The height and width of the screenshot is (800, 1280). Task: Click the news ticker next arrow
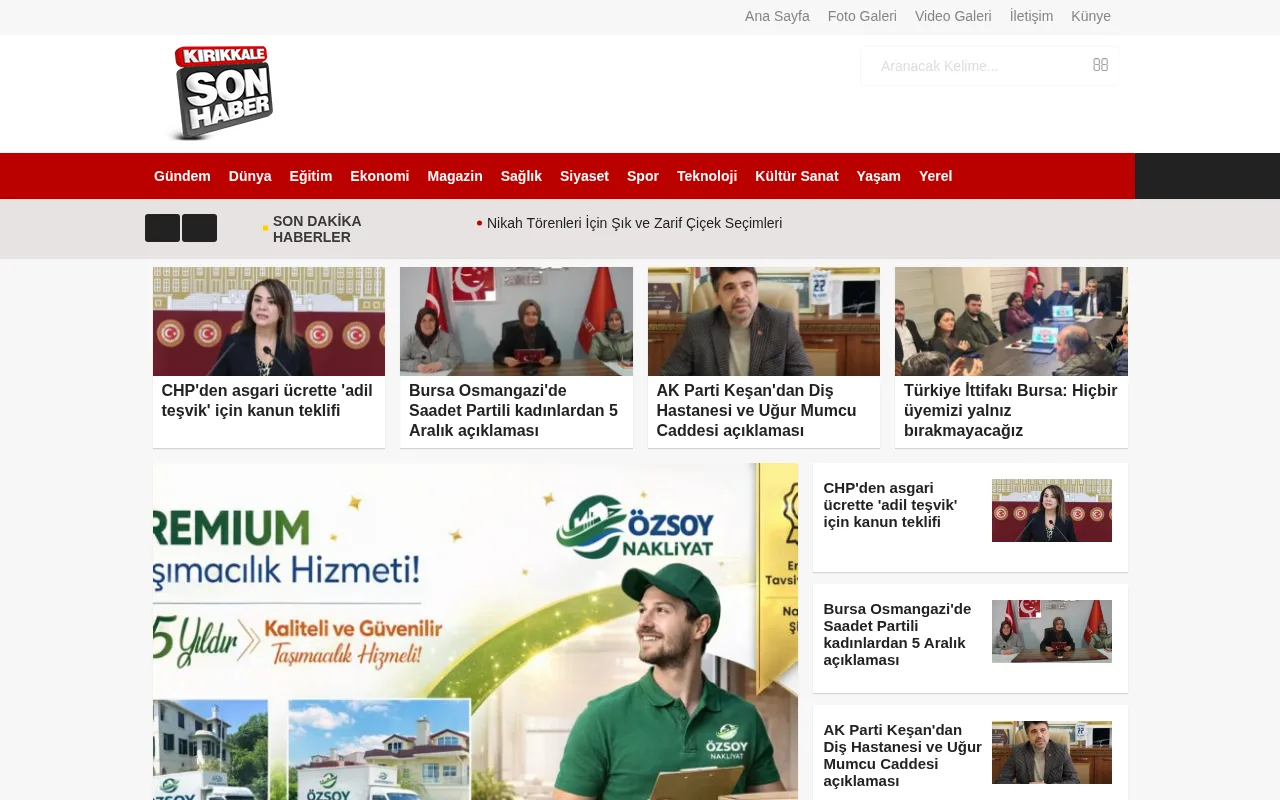200,228
